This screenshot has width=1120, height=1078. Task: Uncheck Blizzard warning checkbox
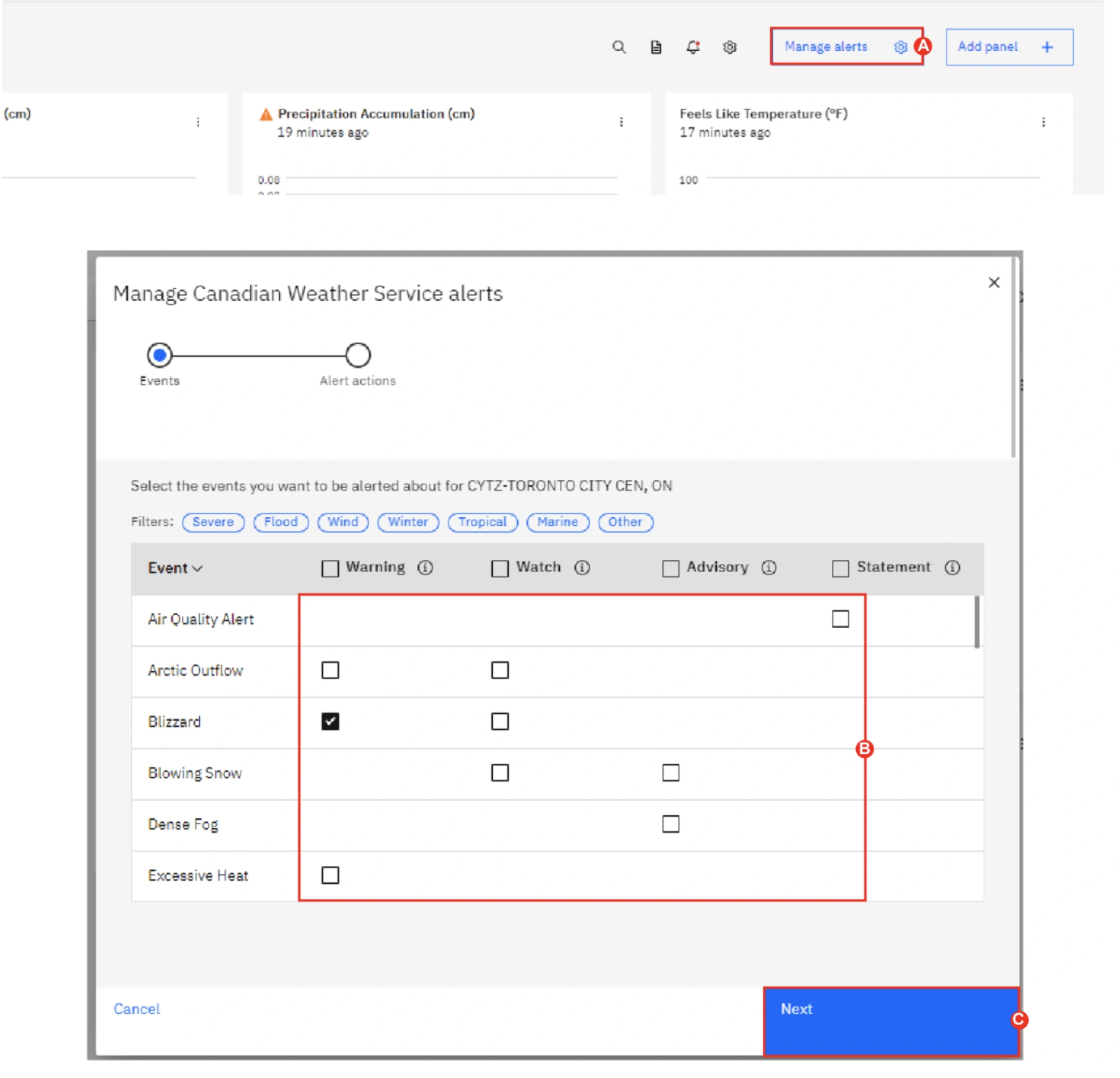click(330, 721)
